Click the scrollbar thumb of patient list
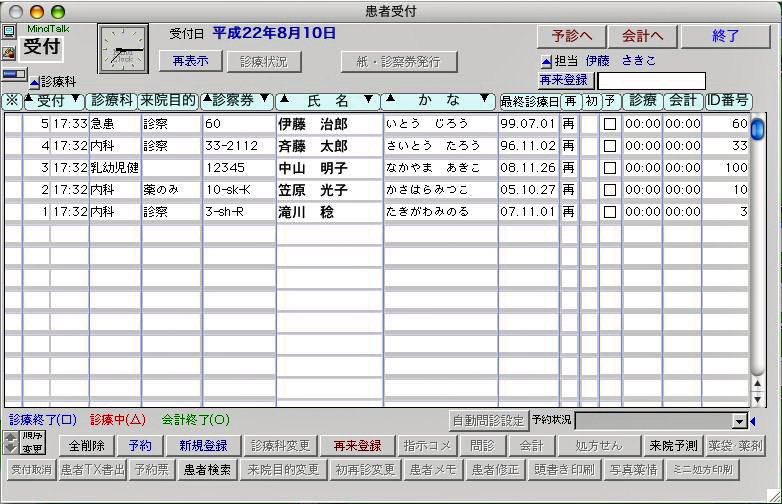The width and height of the screenshot is (782, 504). point(758,129)
